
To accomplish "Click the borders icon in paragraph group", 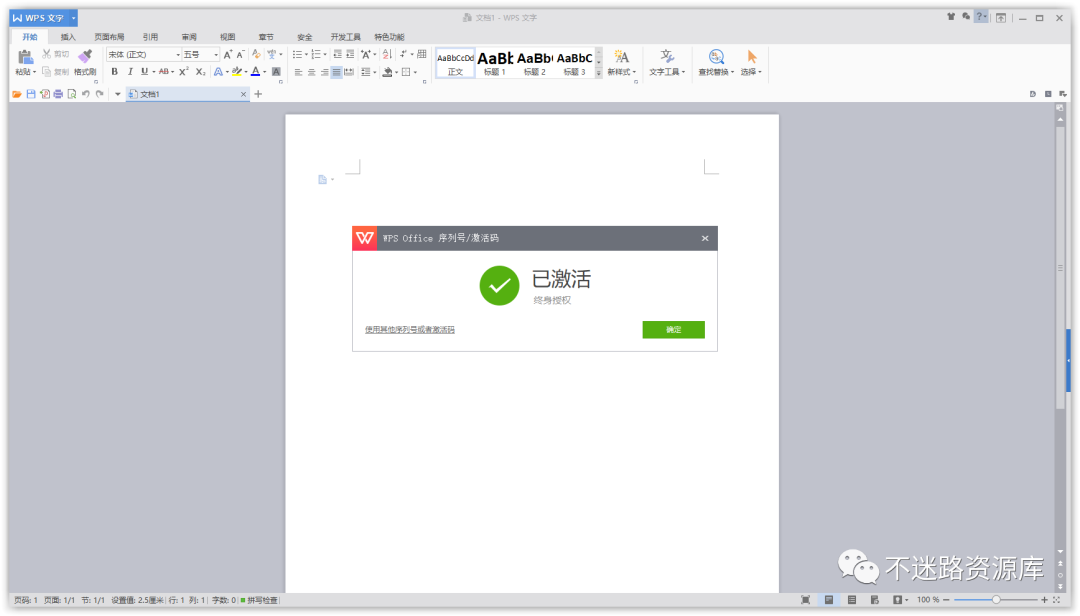I will tap(406, 72).
